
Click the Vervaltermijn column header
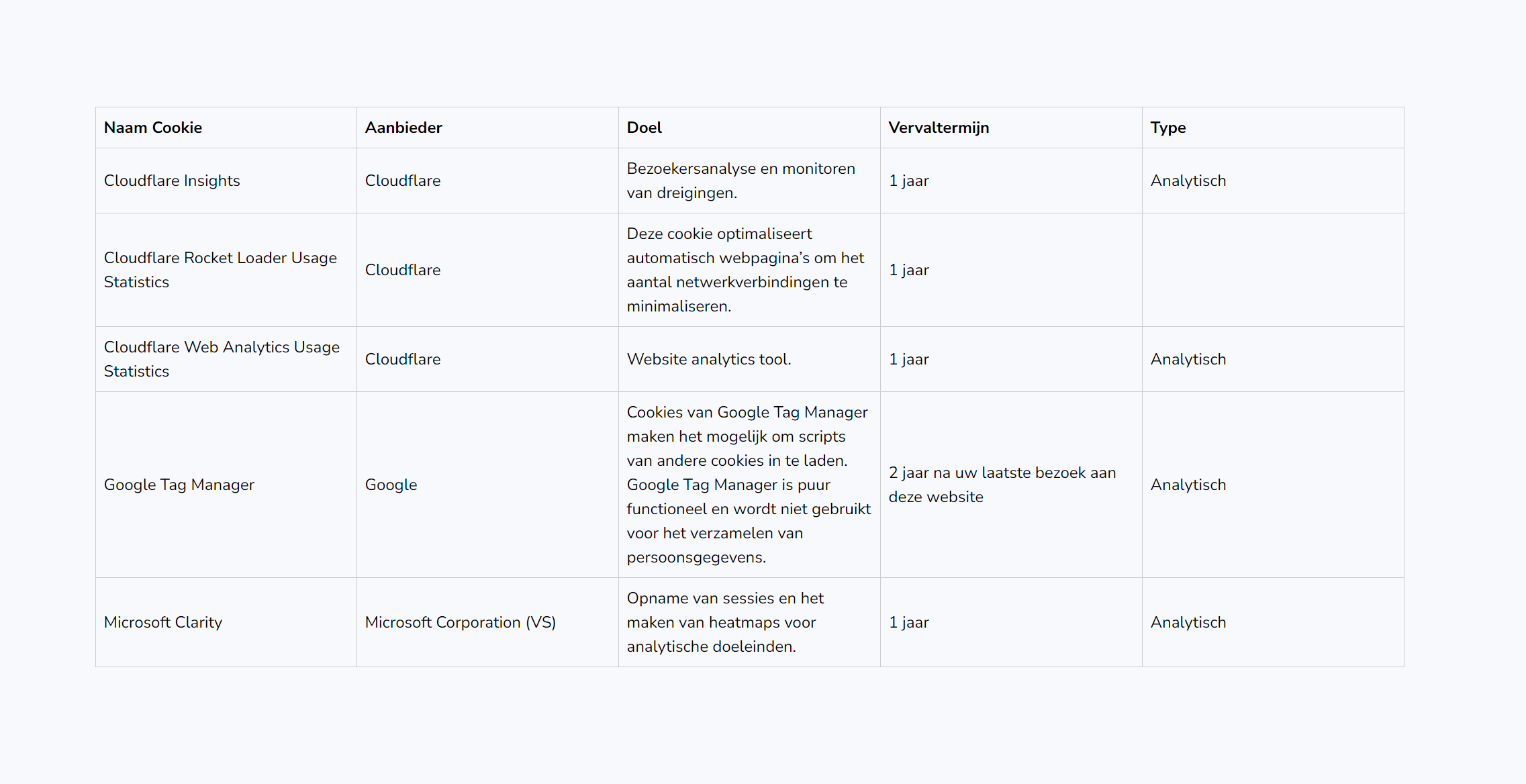1011,128
